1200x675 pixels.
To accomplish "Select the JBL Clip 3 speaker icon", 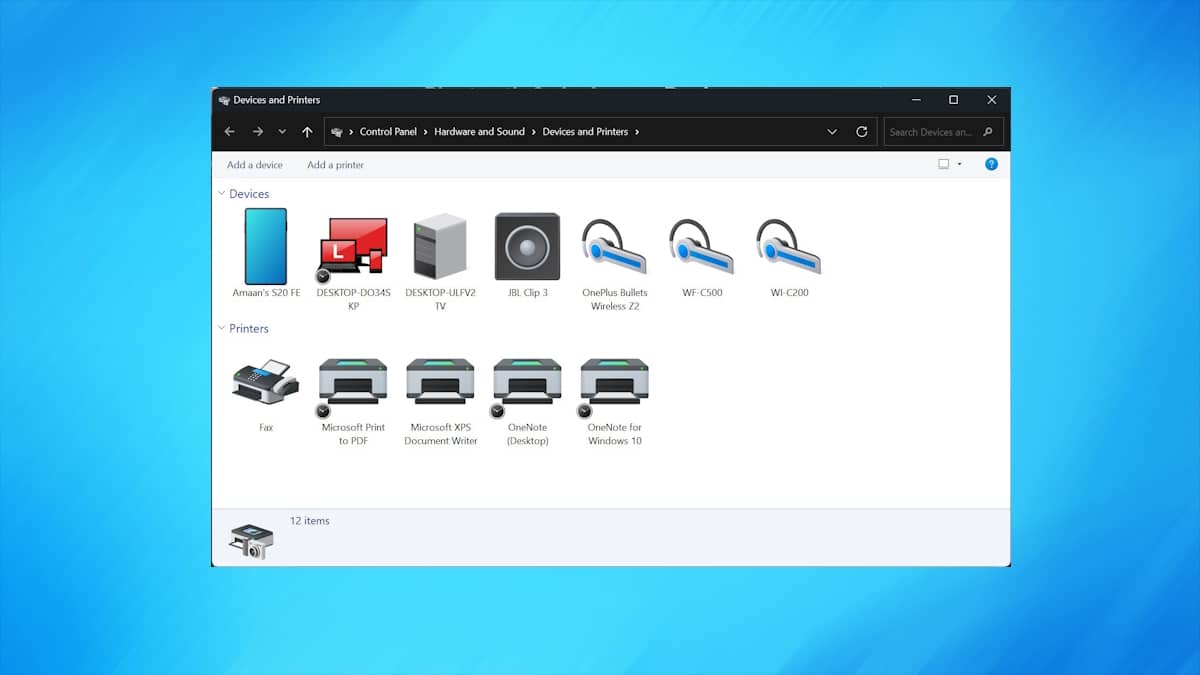I will pos(527,247).
